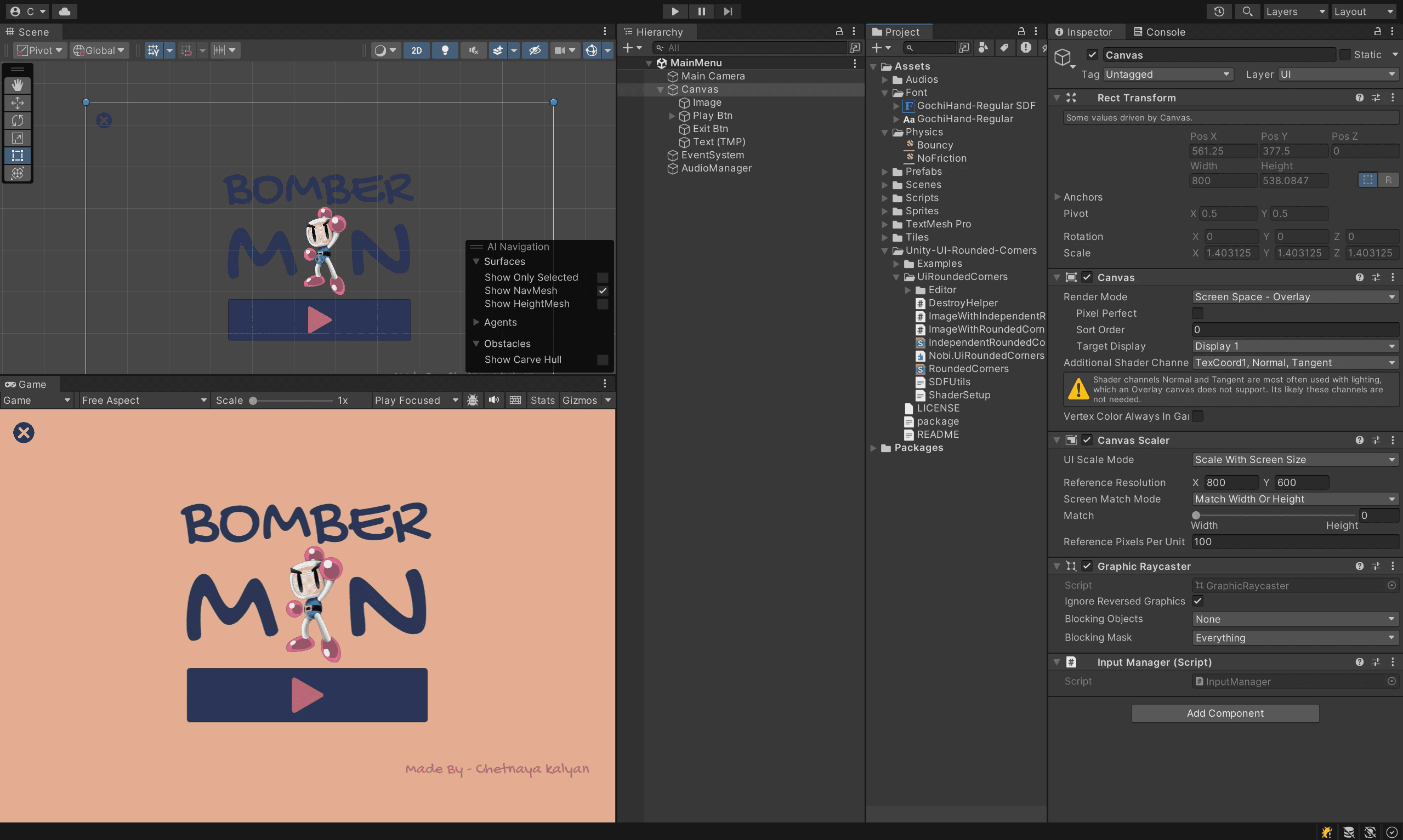Select the Hand tool in Scene toolbar

pyautogui.click(x=18, y=85)
